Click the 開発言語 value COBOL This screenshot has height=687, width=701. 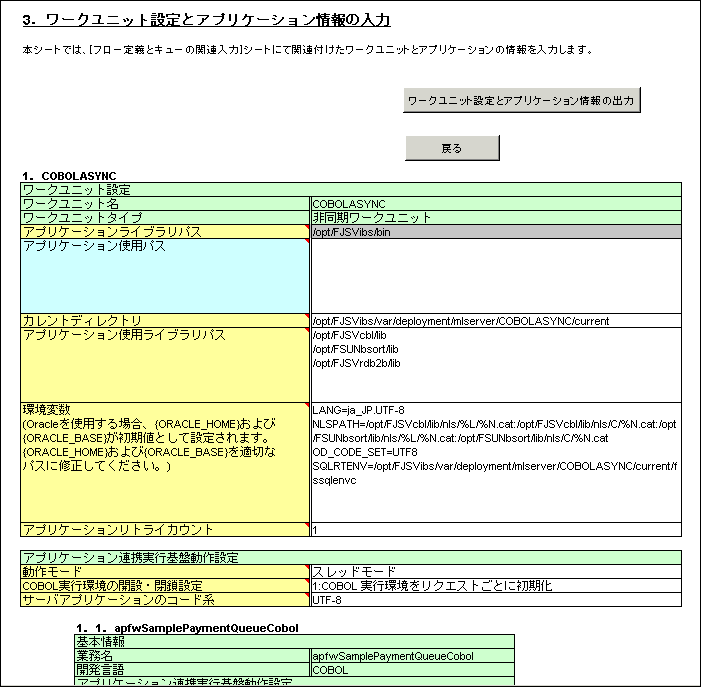tap(413, 670)
